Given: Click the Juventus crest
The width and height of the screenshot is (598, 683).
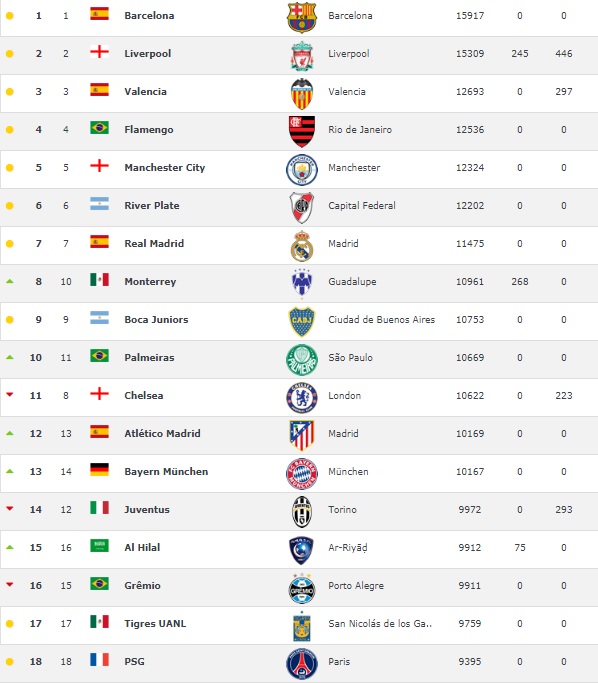Looking at the screenshot, I should [302, 511].
